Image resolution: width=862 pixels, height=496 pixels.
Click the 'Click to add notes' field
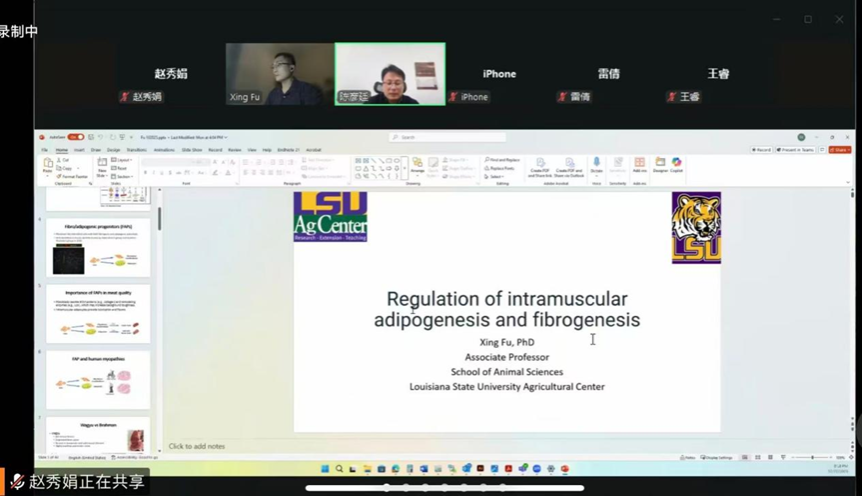(197, 446)
